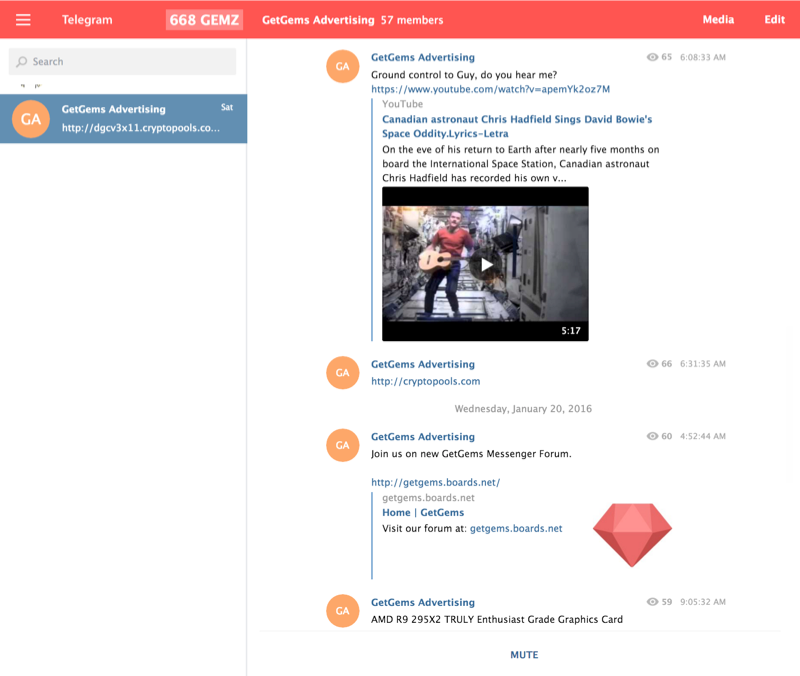Open the Home | GetGems preview title
Viewport: 800px width, 676px height.
(423, 512)
